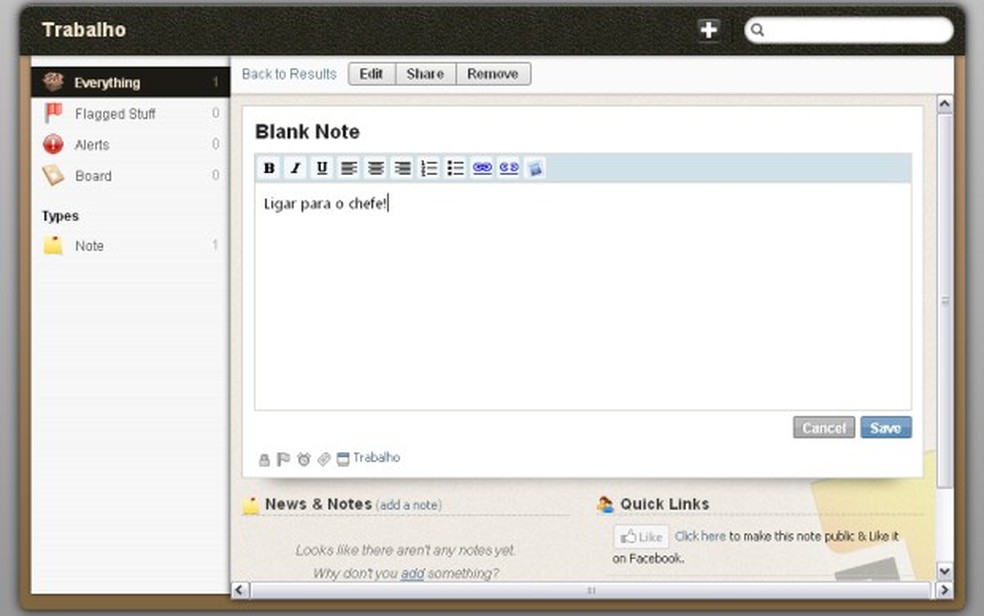This screenshot has width=984, height=616.
Task: Apply italic formatting
Action: point(296,168)
